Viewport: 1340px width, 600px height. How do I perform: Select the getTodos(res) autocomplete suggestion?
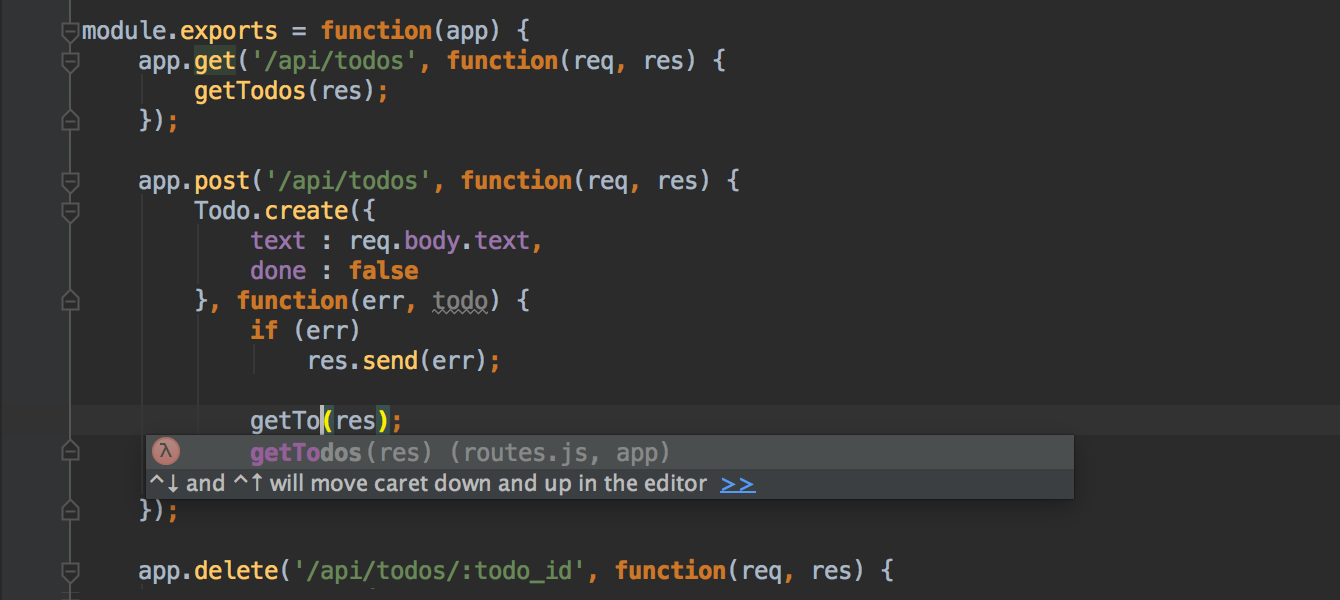[610, 453]
